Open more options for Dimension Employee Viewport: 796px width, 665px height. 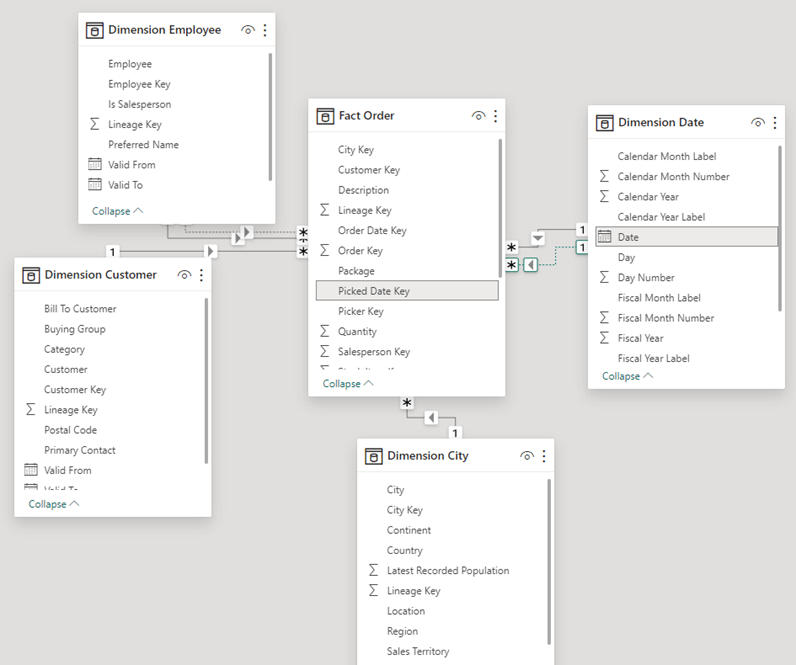pos(265,30)
